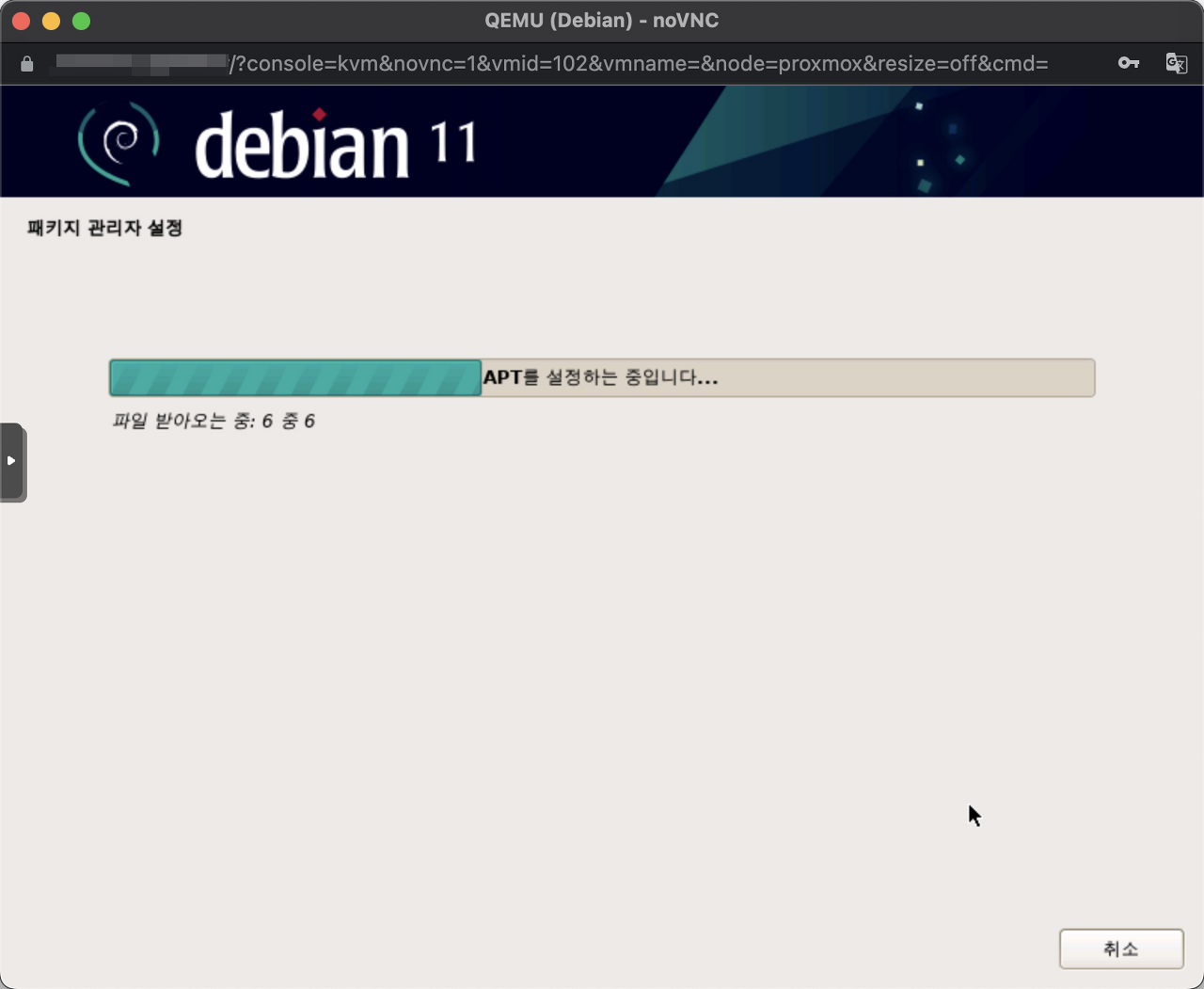Click the 취소 cancel button
1204x989 pixels.
point(1121,949)
